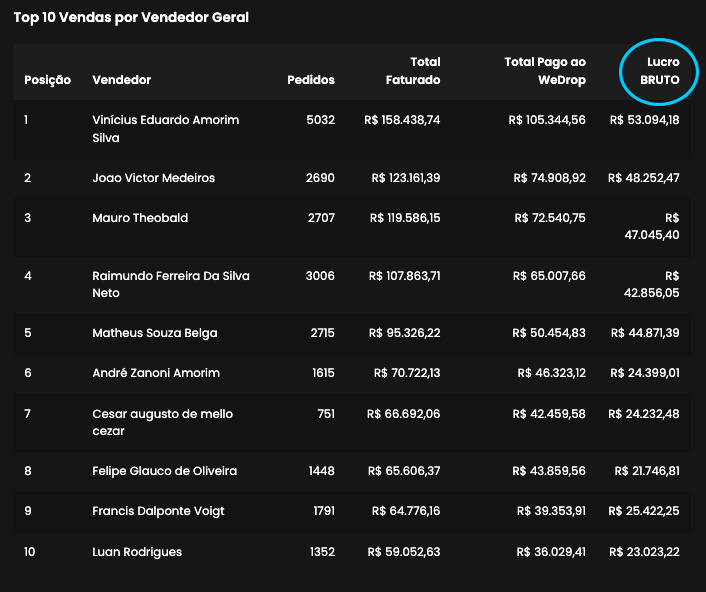Select the Vendedor column header

pyautogui.click(x=121, y=80)
